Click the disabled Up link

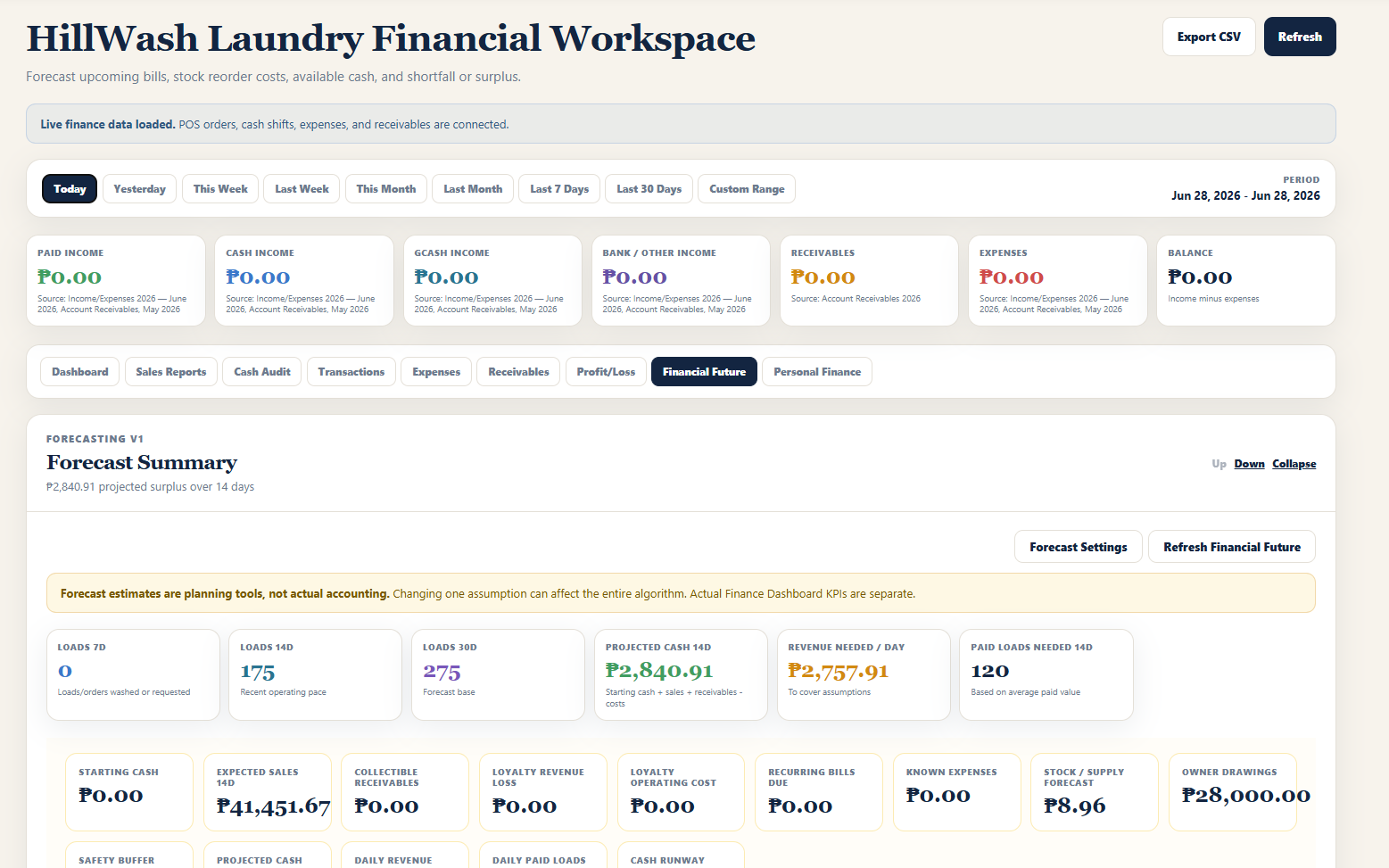point(1219,464)
